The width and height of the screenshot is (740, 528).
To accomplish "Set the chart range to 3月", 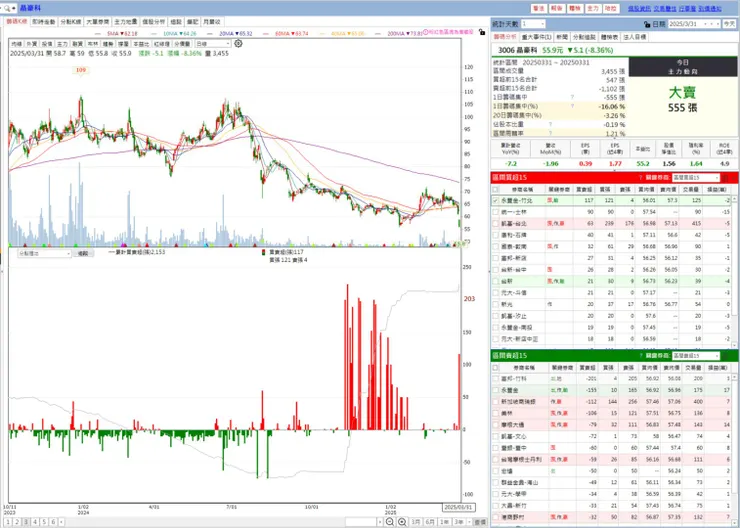I will 415,522.
